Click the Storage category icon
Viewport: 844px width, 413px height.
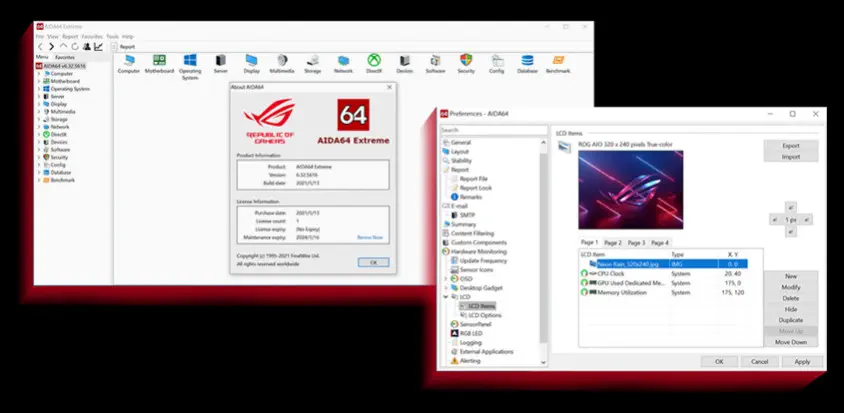(x=313, y=60)
